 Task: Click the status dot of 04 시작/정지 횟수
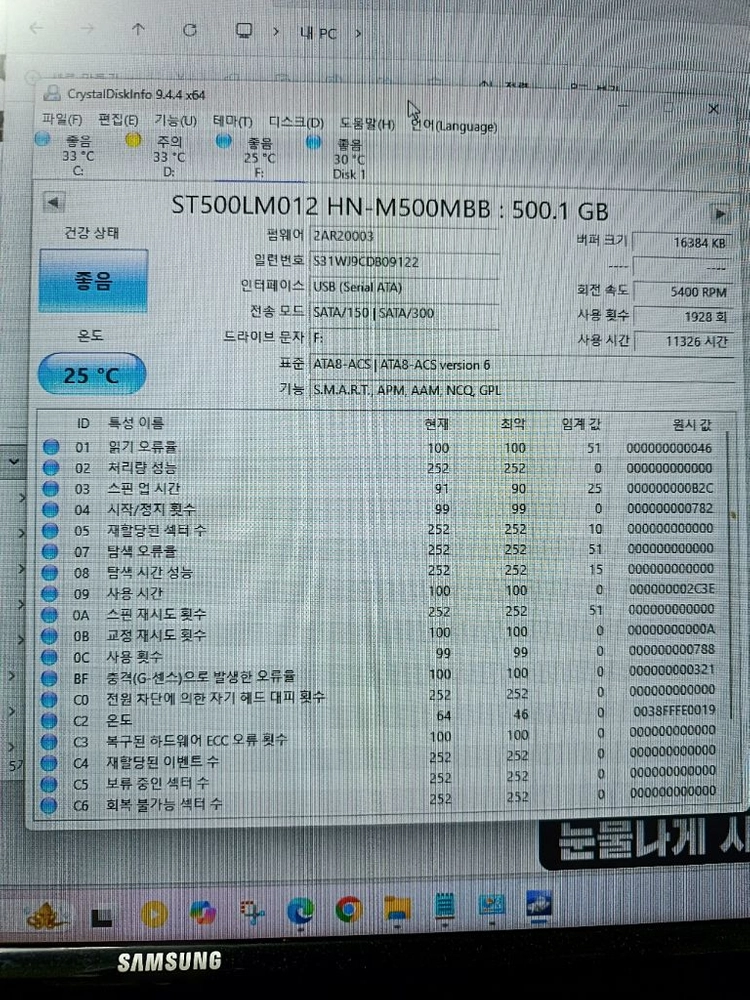(50, 510)
